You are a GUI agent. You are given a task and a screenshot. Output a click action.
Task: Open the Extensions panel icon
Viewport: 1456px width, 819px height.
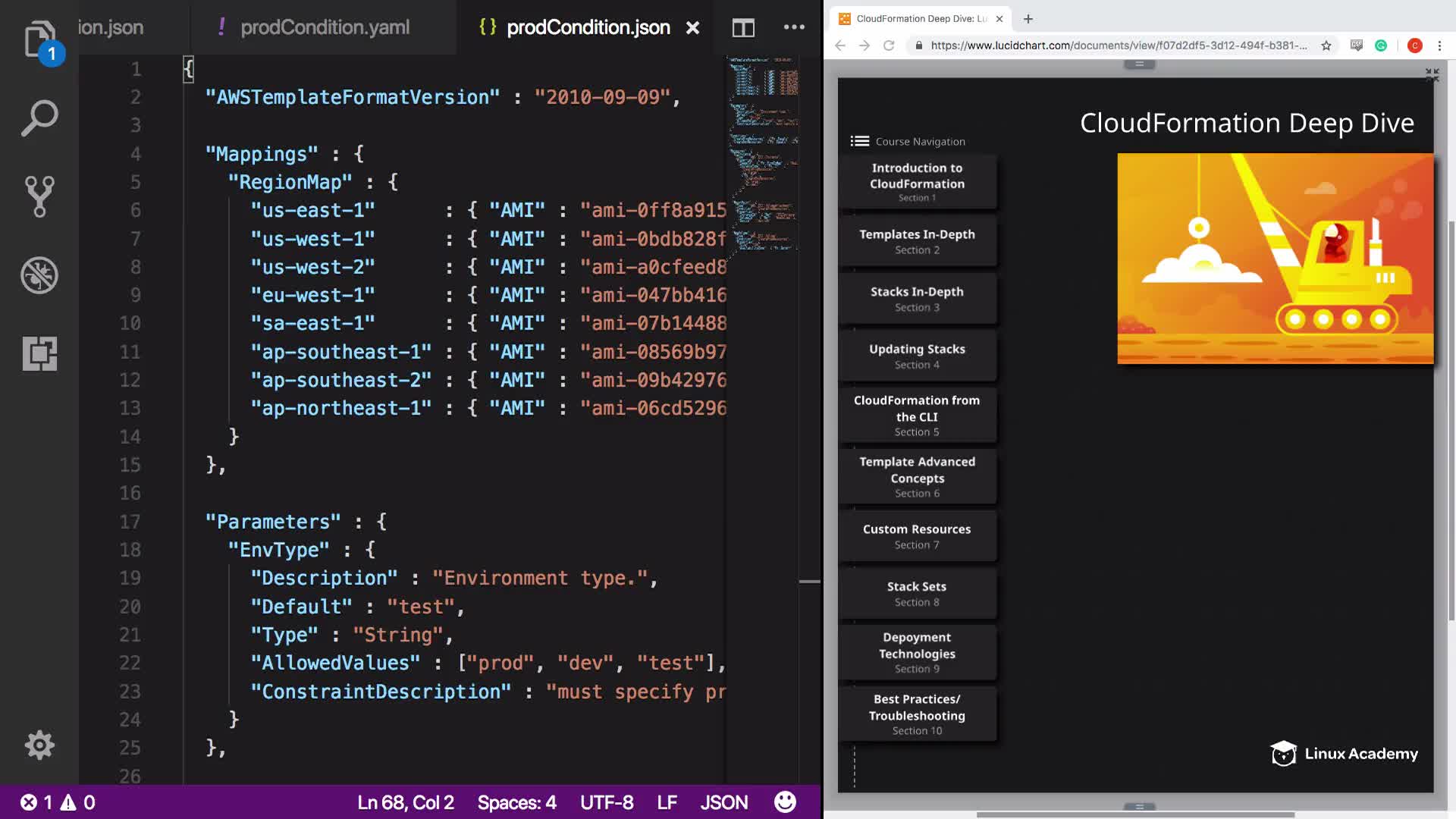(x=39, y=353)
